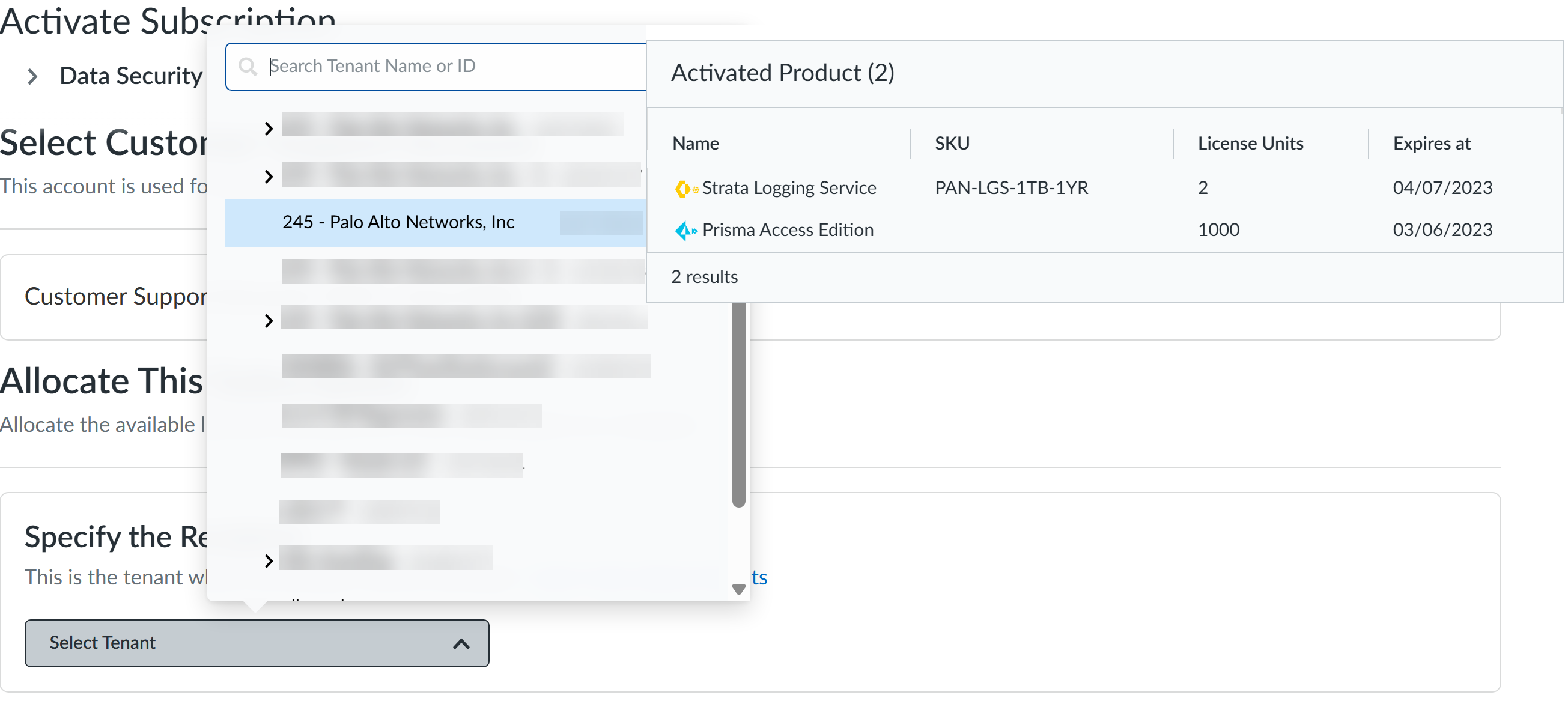Screen dimensions: 1568x701
Task: Expand the Data Security section chevron
Action: click(x=33, y=77)
